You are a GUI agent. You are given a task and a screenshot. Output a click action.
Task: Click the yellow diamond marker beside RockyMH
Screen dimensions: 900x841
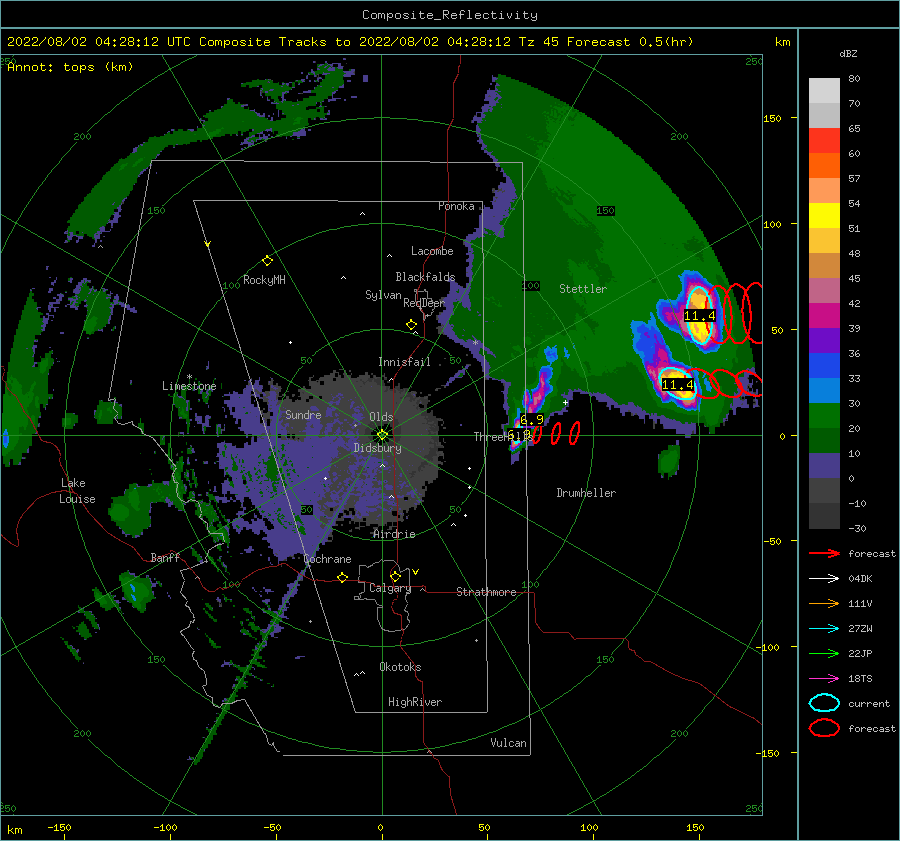[267, 261]
